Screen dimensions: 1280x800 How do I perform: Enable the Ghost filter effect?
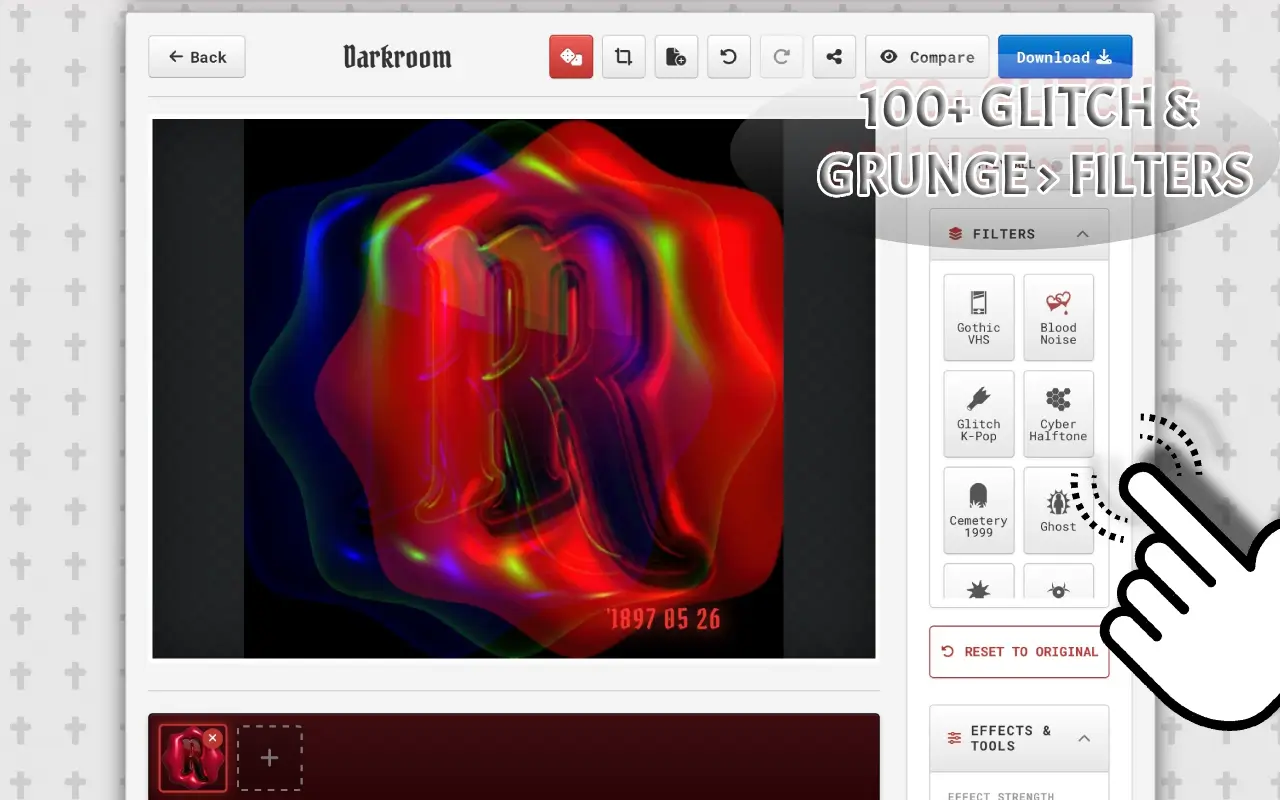coord(1058,509)
